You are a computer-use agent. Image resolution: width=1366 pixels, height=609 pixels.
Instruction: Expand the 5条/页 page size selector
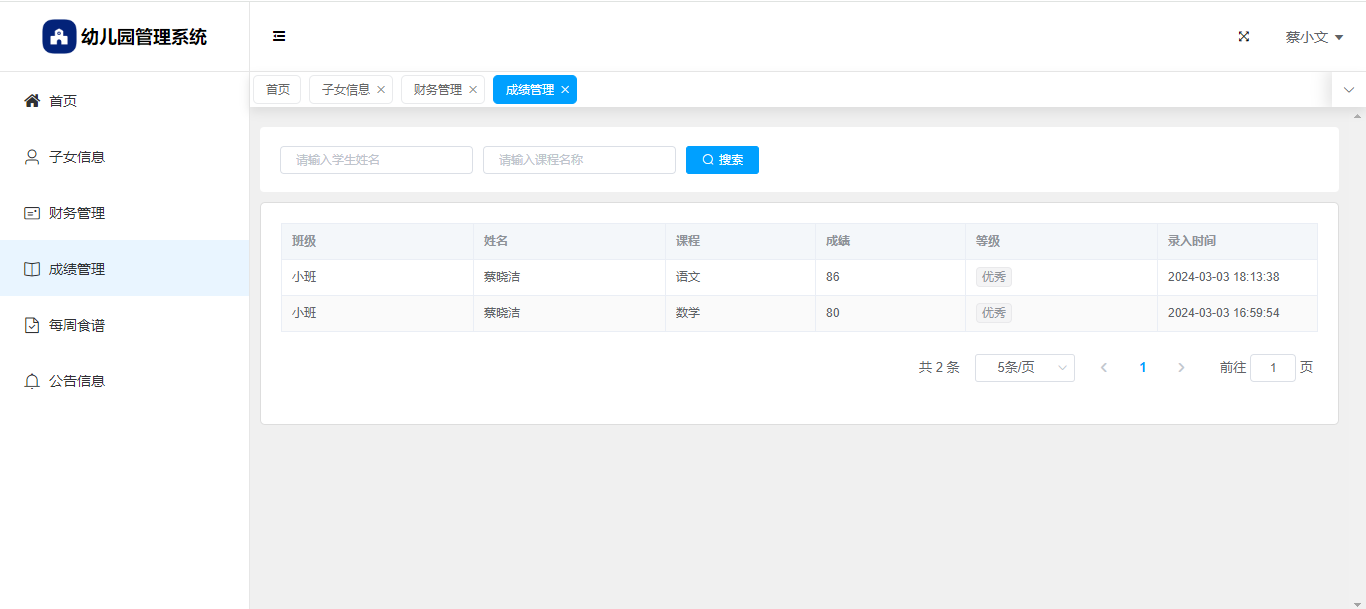(1024, 368)
